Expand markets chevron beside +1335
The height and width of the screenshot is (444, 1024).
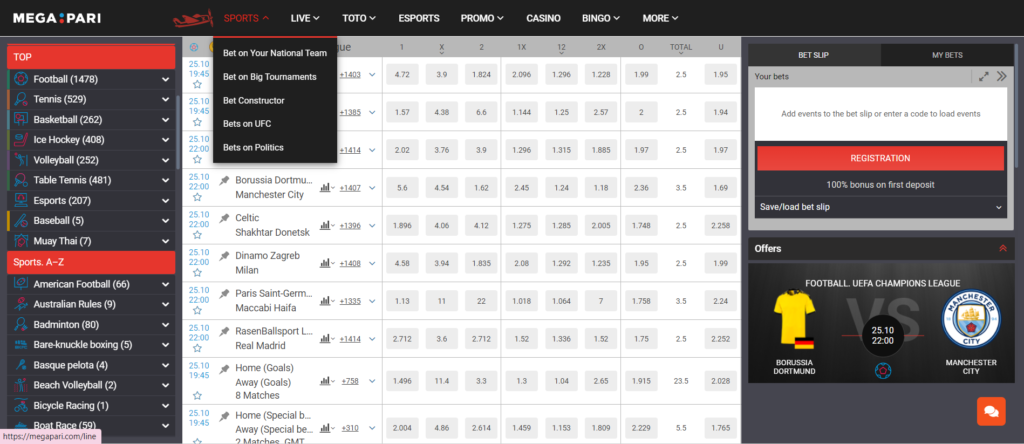(x=372, y=301)
